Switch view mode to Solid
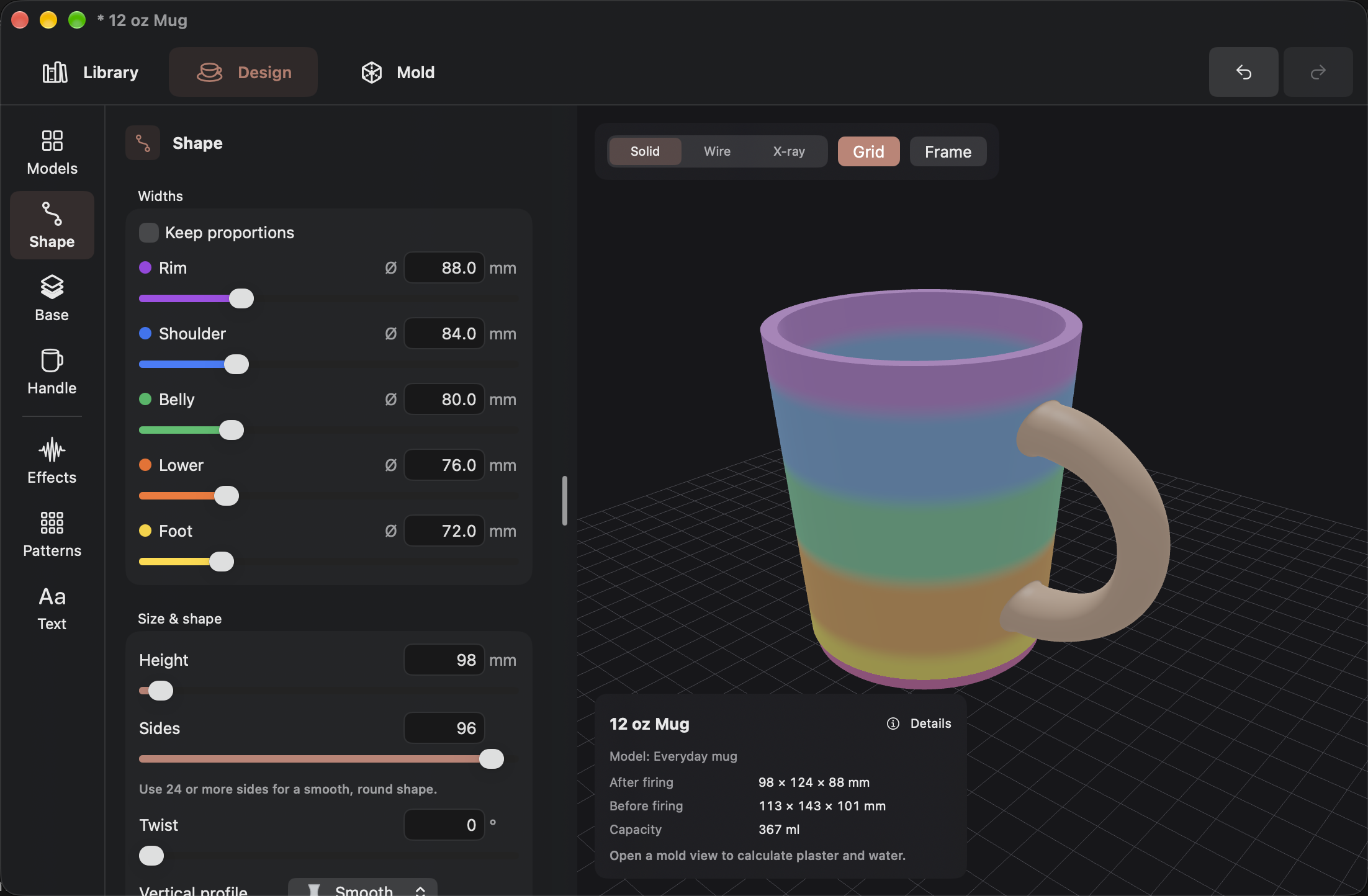1368x896 pixels. point(645,151)
